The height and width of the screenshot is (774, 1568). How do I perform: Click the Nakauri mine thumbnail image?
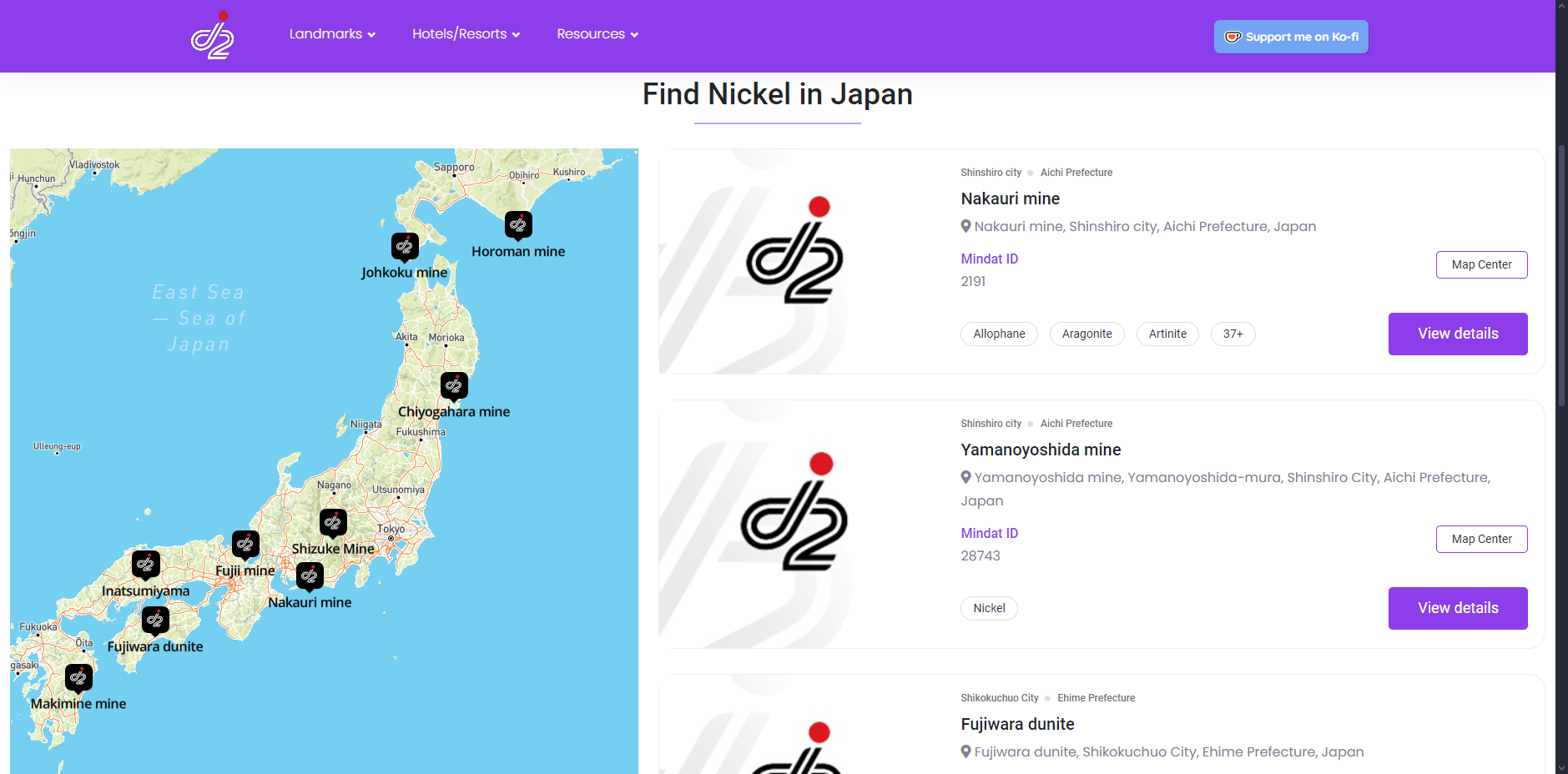pyautogui.click(x=794, y=262)
